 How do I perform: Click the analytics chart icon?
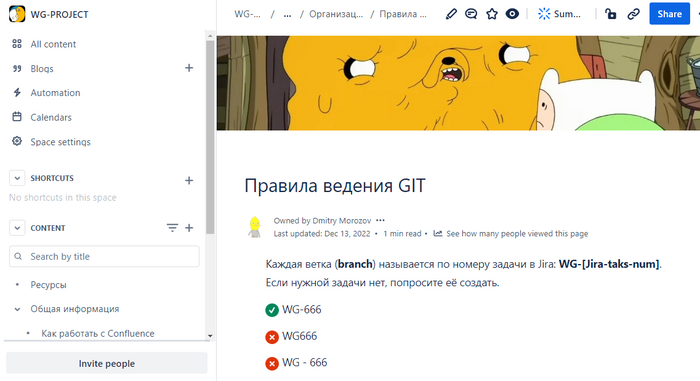(438, 234)
